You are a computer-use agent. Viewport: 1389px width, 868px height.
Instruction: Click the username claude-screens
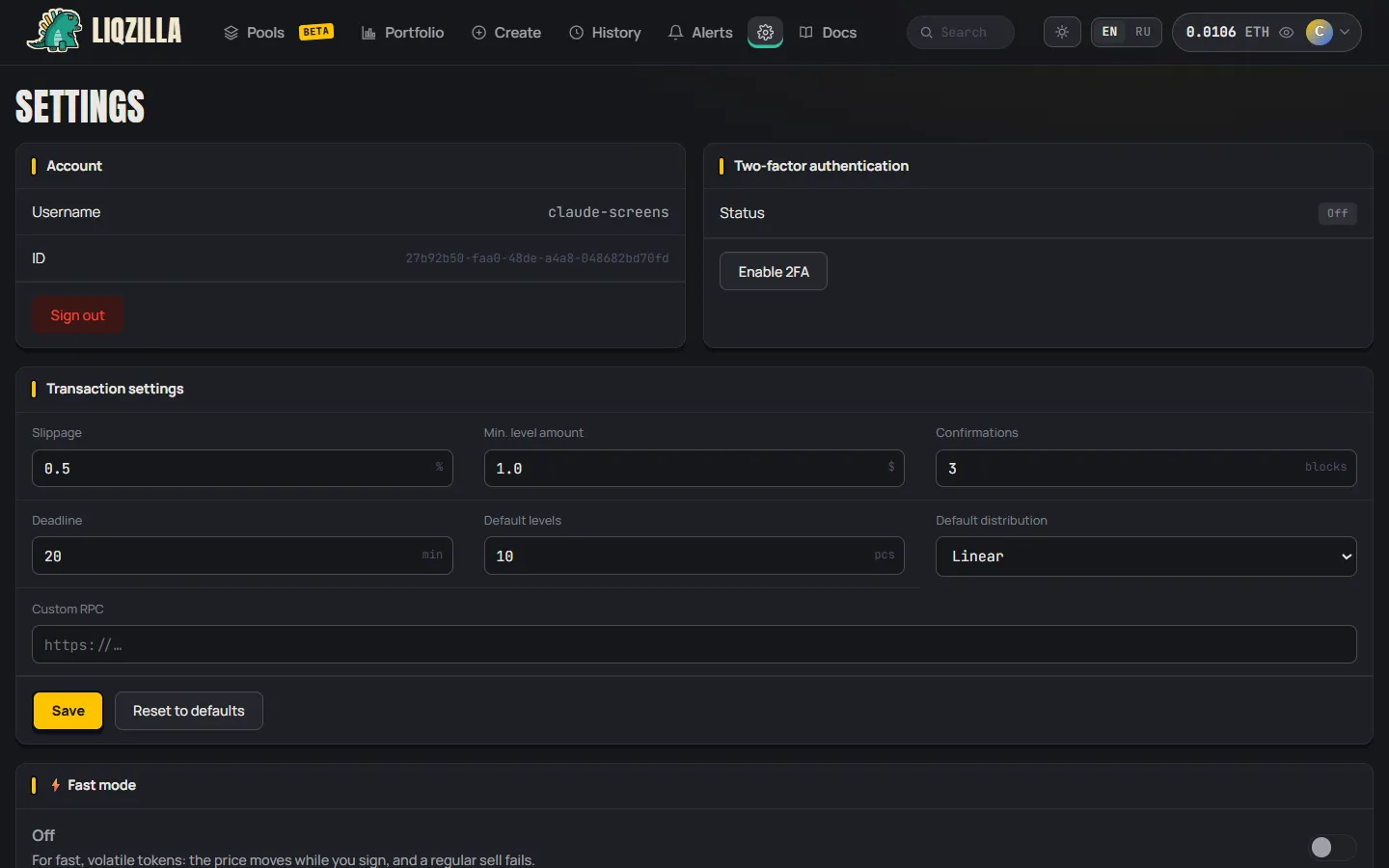tap(608, 212)
